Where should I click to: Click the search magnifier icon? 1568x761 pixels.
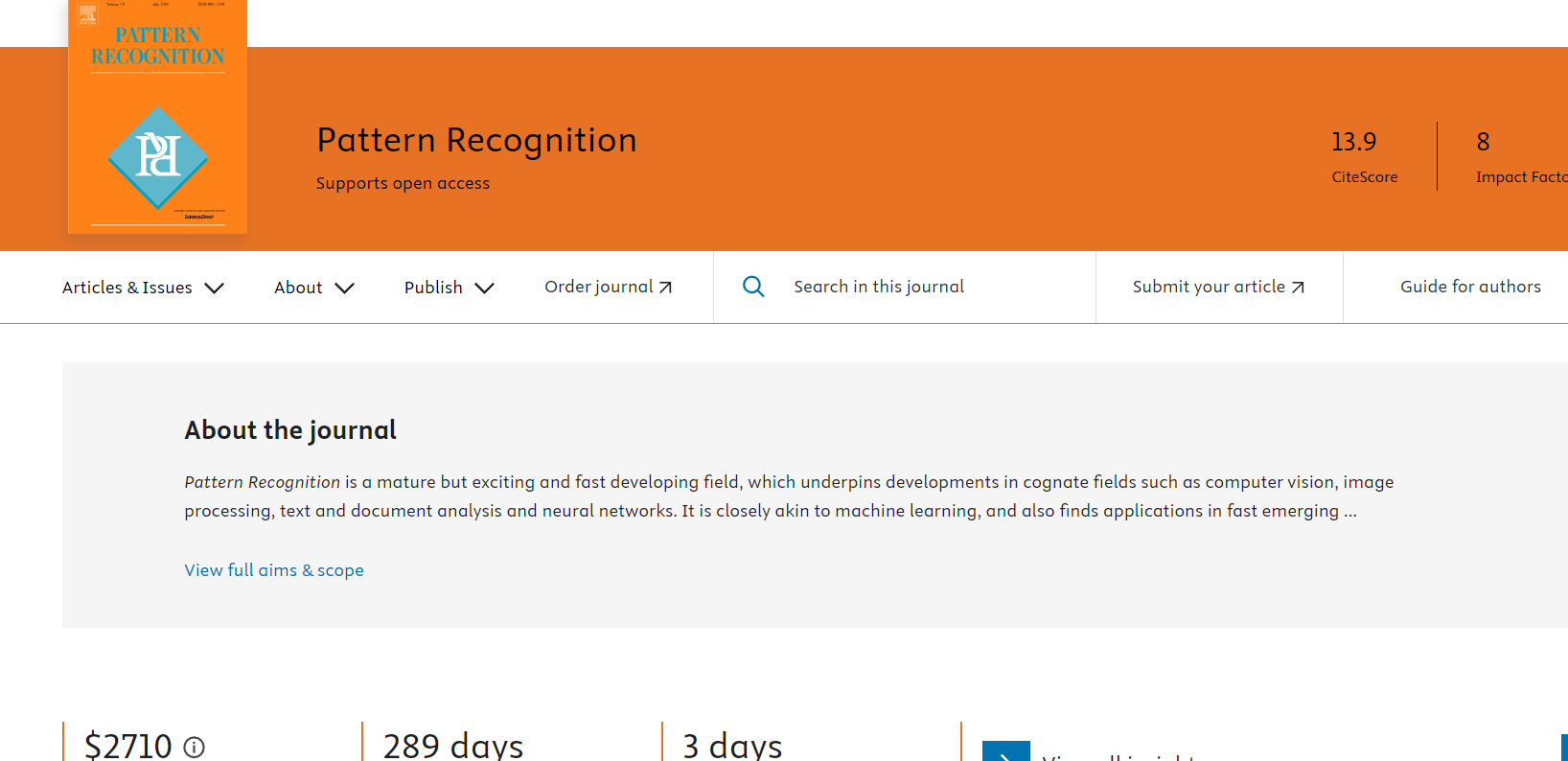[753, 287]
